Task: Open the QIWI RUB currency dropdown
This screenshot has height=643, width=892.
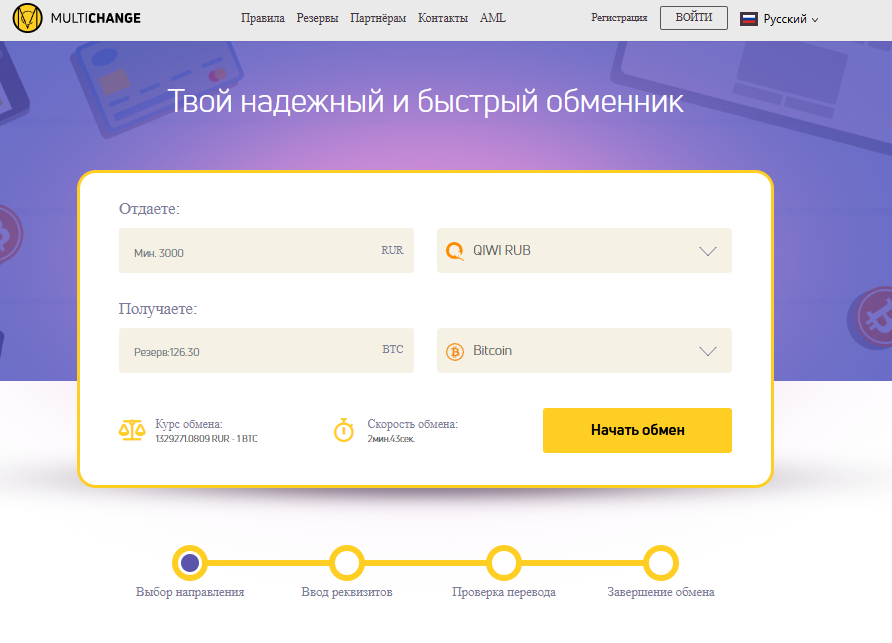Action: coord(584,251)
